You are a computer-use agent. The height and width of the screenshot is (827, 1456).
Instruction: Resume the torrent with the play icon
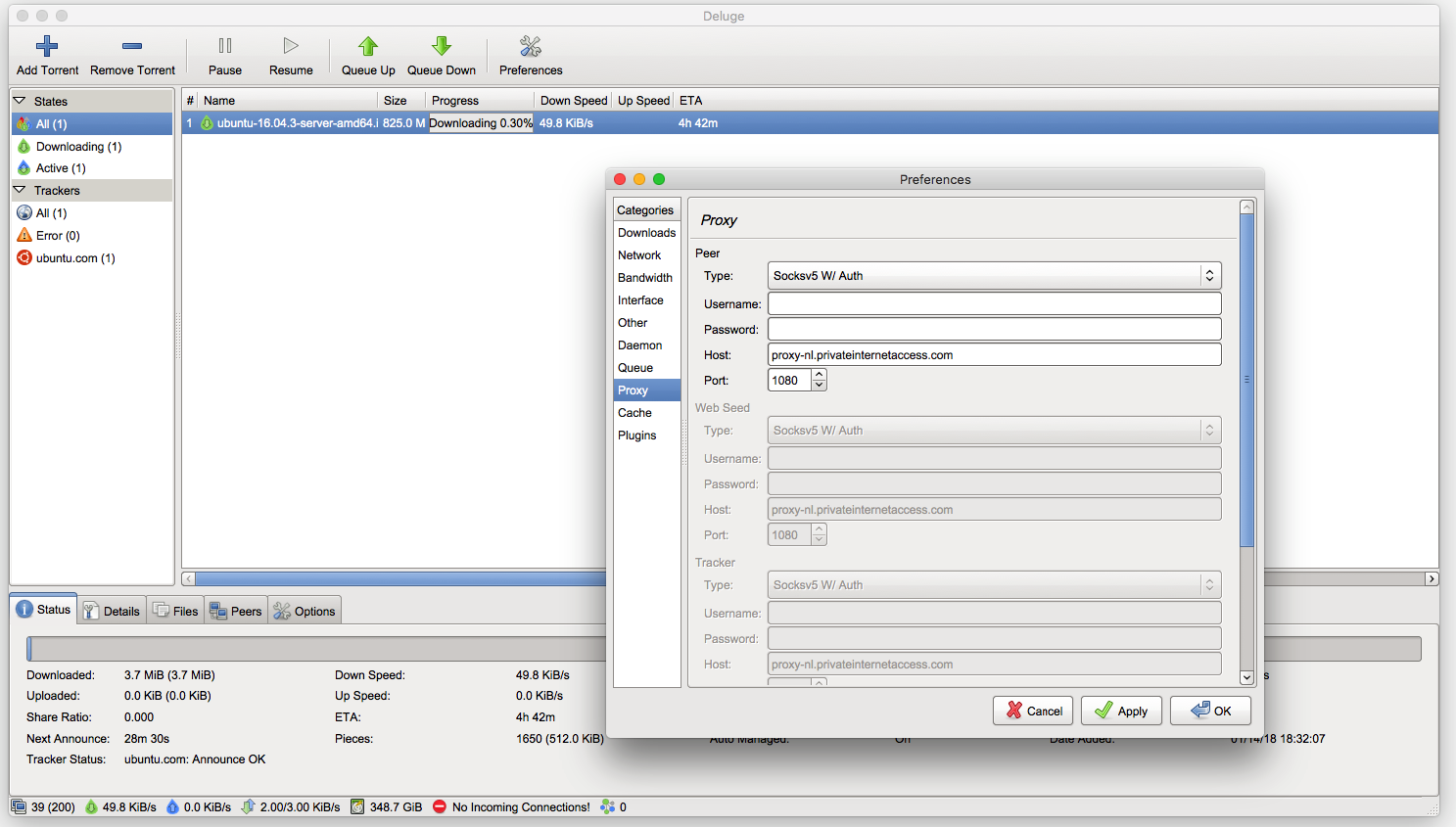pyautogui.click(x=291, y=46)
